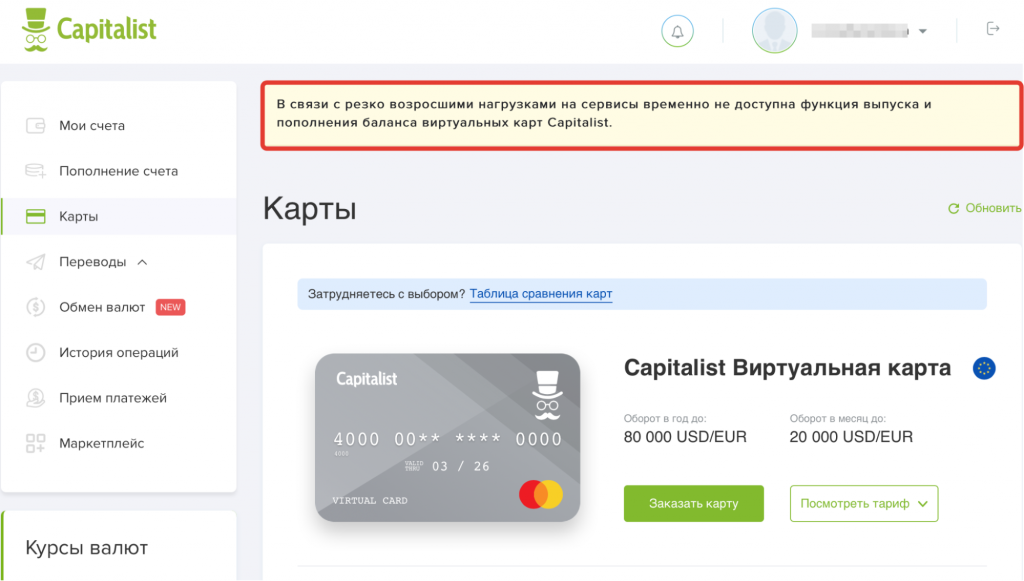Click the user avatar picture
This screenshot has width=1024, height=581.
tap(775, 31)
